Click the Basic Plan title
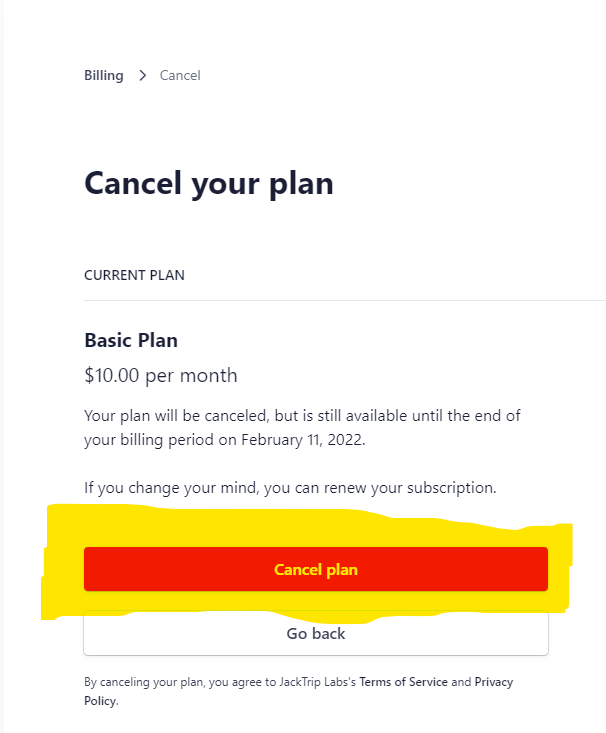606x733 pixels. point(131,340)
